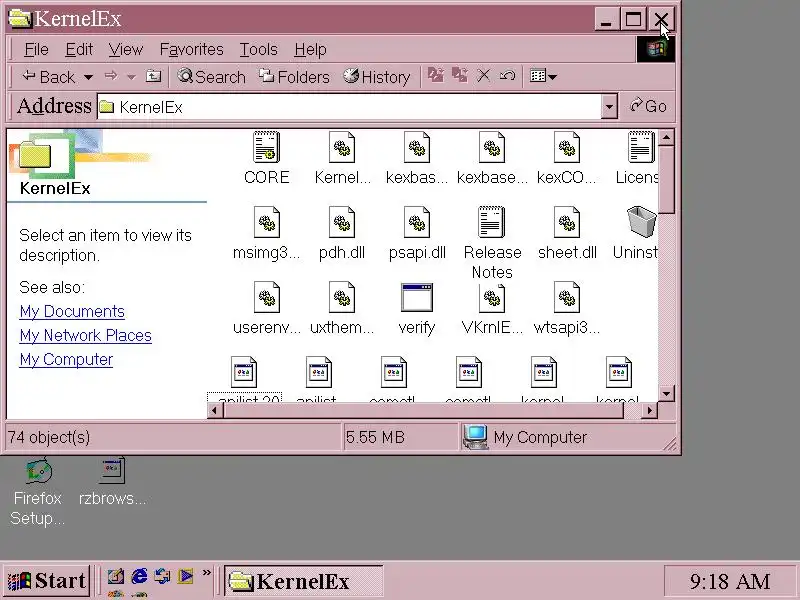Click the History toolbar button
Viewport: 800px width, 600px height.
(377, 77)
